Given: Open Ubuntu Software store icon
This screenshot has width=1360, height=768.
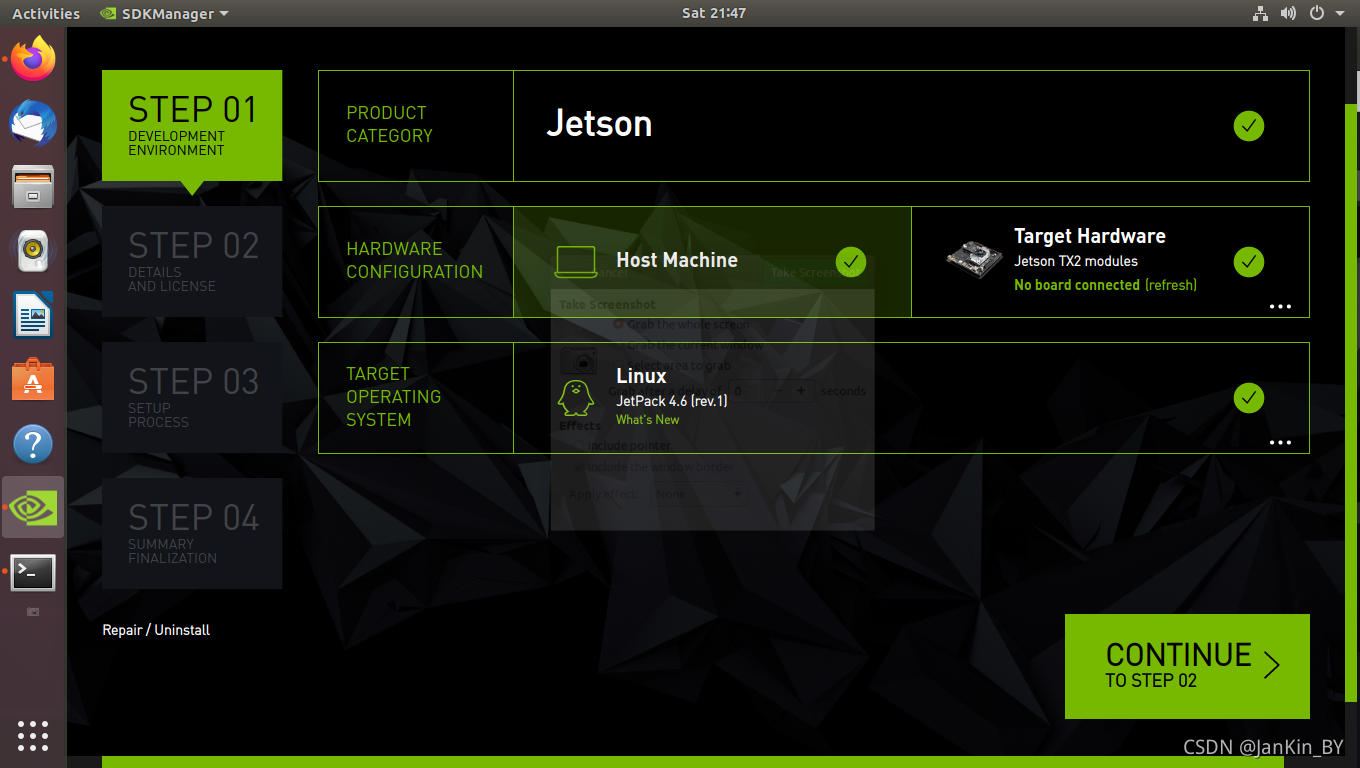Looking at the screenshot, I should [33, 380].
